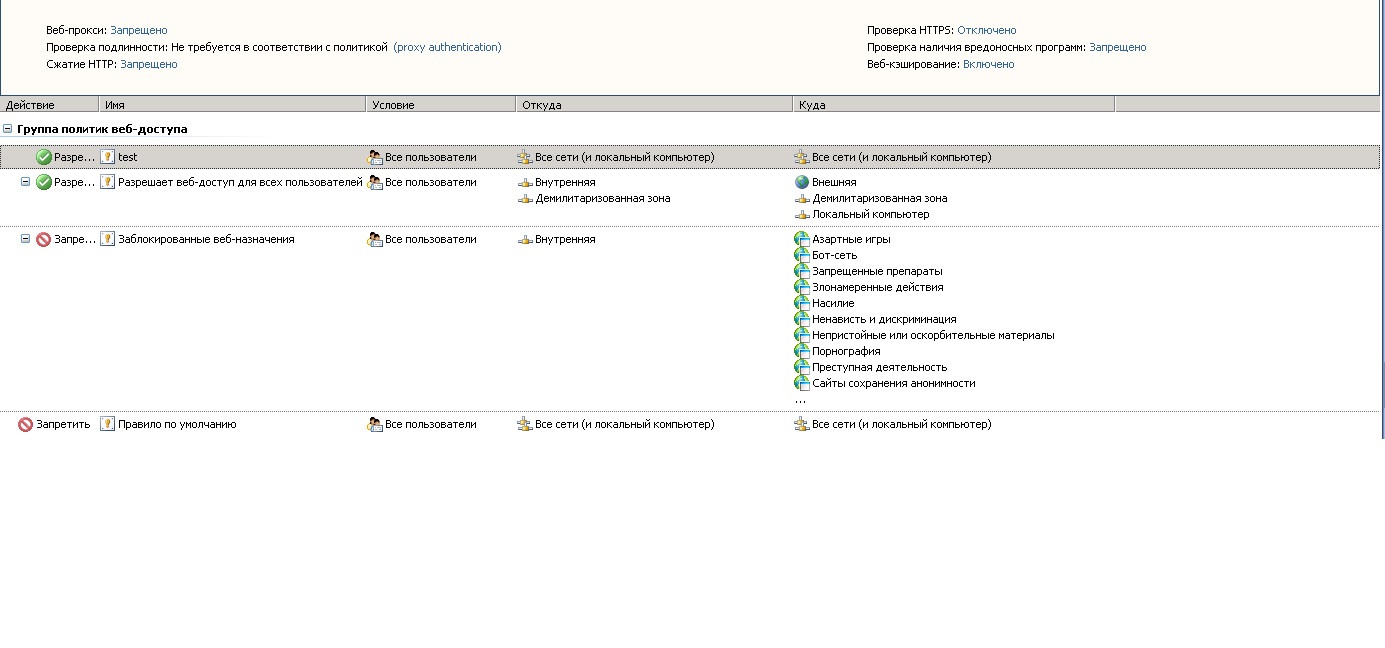Viewport: 1385px width, 648px height.
Task: Select the test rule name
Action: 128,157
